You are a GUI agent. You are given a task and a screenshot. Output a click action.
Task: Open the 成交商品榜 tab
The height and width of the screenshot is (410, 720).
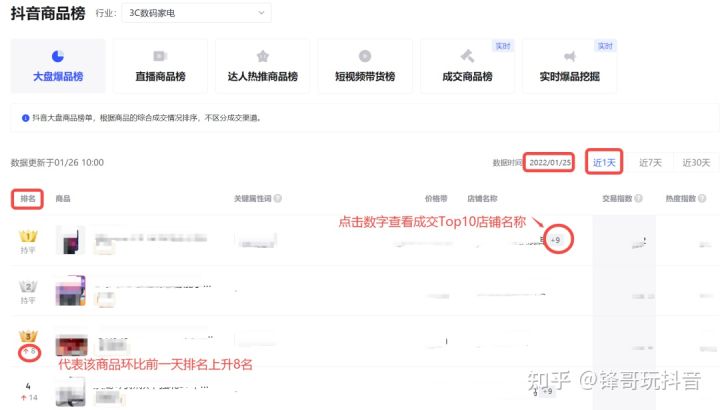(x=467, y=66)
